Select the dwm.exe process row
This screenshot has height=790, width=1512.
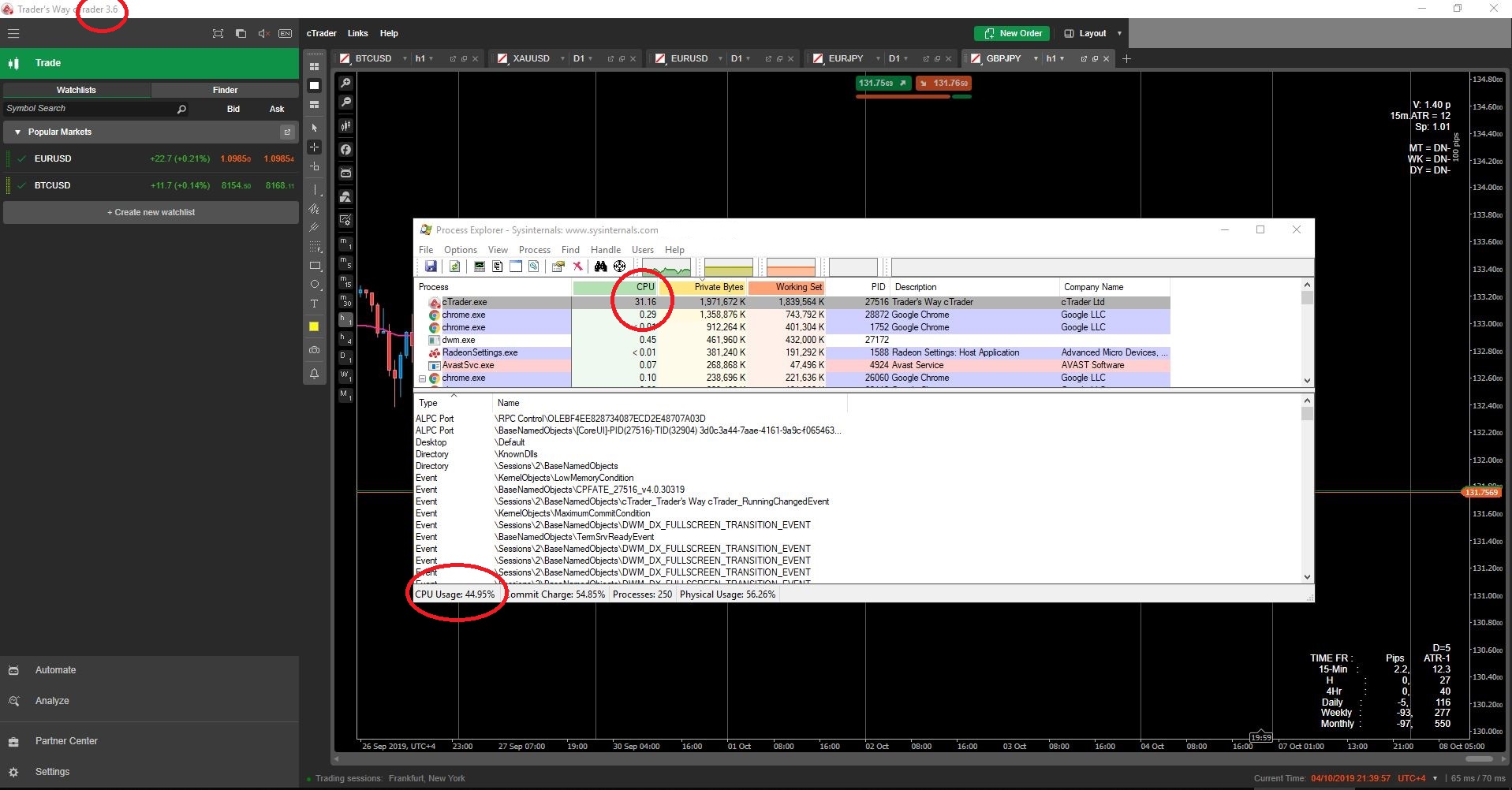(x=792, y=340)
